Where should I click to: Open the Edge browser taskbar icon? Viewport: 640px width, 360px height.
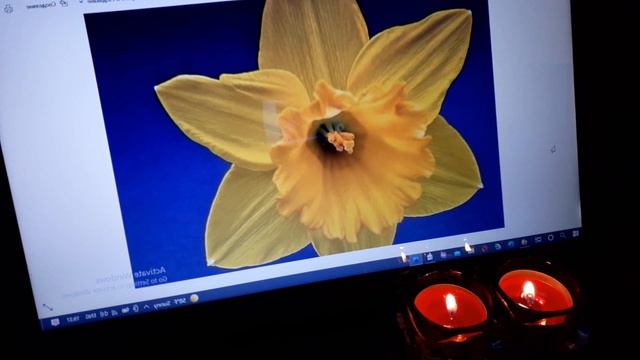pyautogui.click(x=511, y=244)
